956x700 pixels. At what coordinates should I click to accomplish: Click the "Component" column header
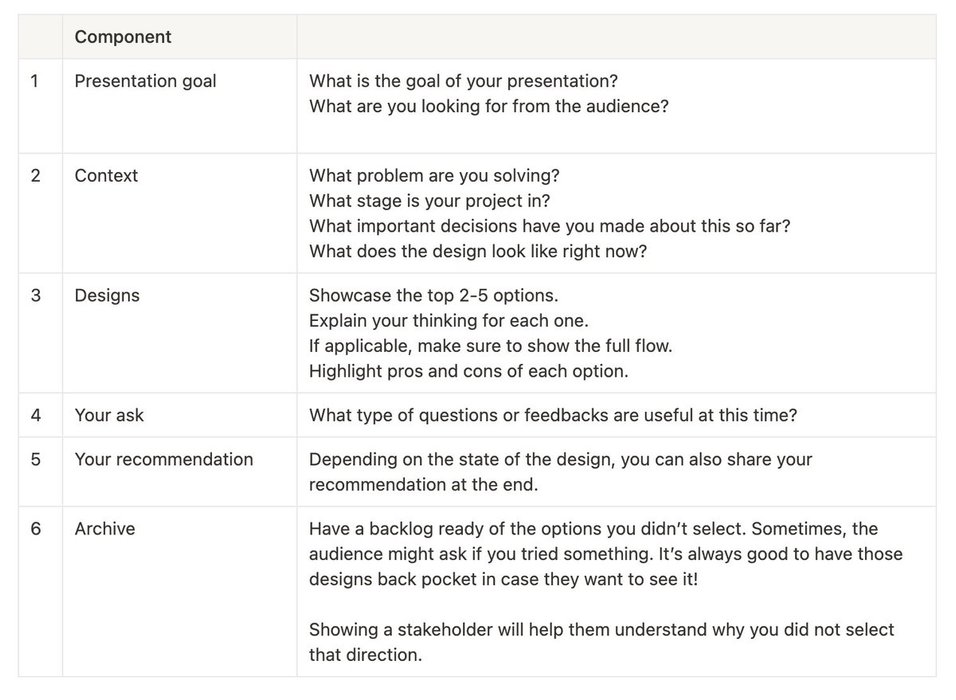coord(123,37)
